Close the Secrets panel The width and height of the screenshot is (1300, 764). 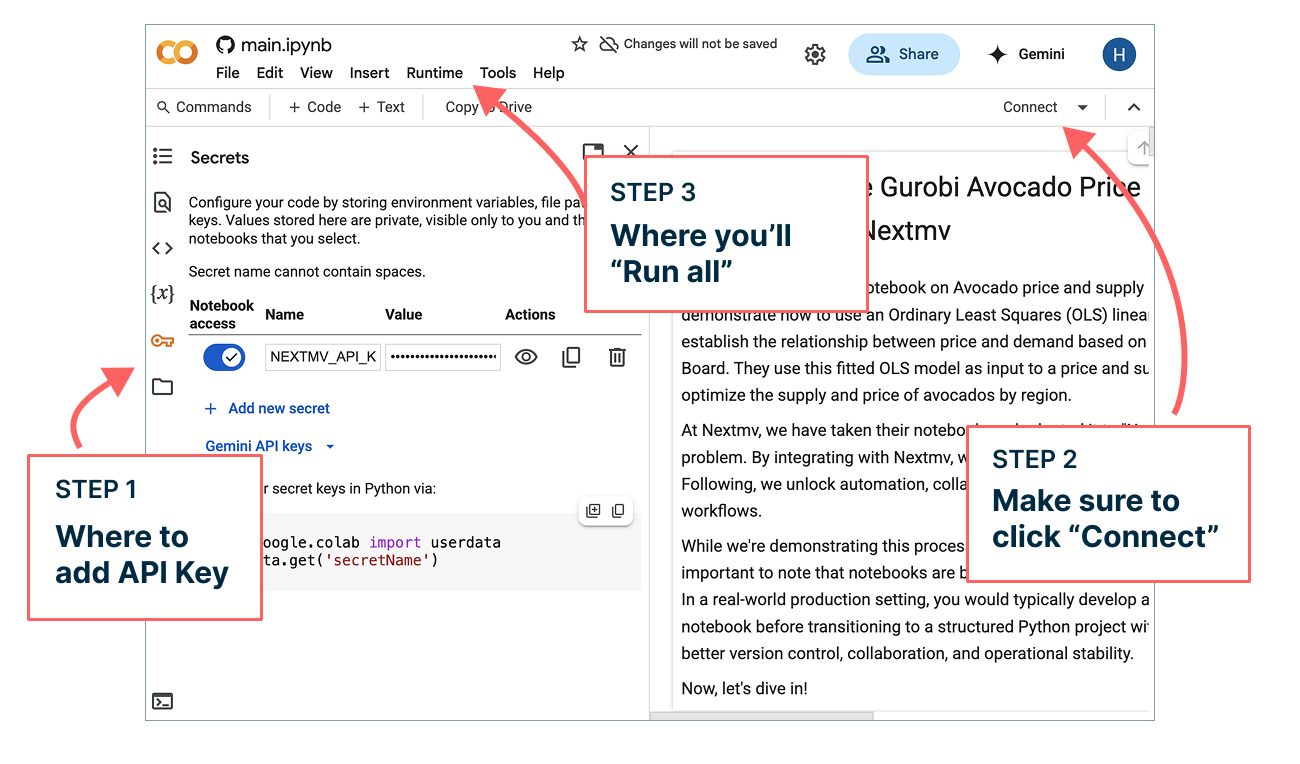pos(631,151)
